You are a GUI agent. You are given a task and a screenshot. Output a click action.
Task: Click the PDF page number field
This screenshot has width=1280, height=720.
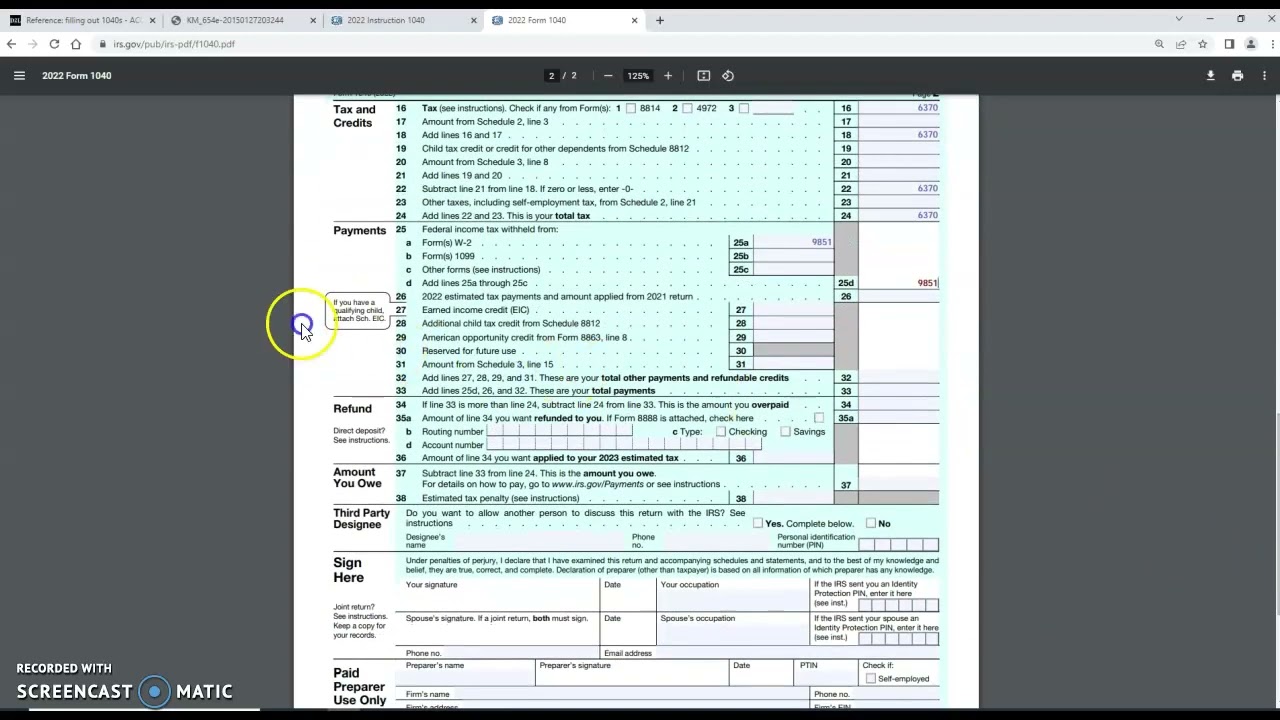(551, 76)
